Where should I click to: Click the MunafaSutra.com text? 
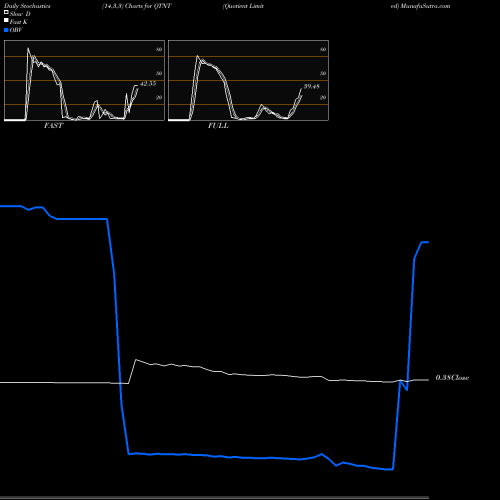(425, 6)
